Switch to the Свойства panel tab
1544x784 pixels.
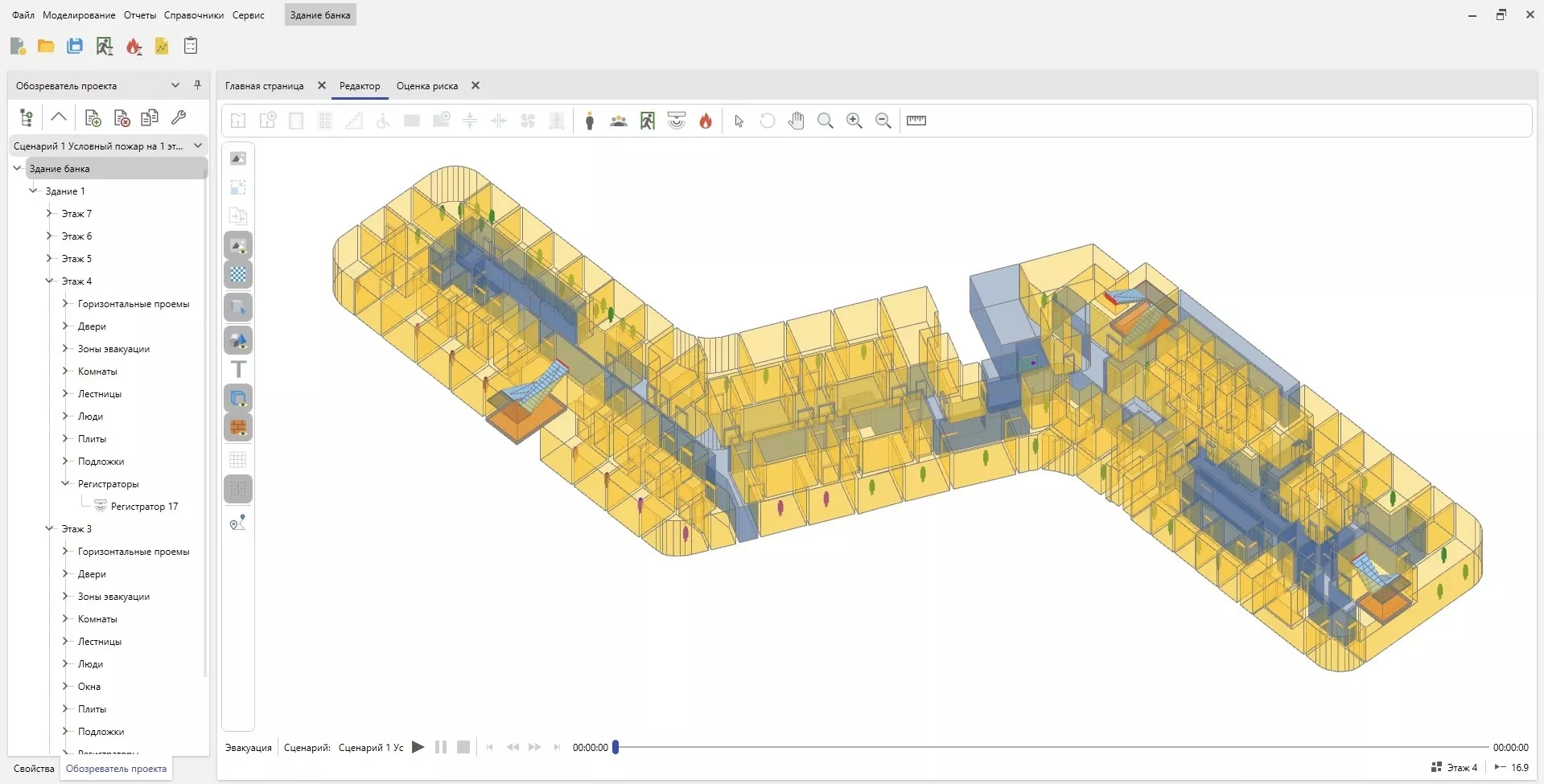pyautogui.click(x=34, y=769)
